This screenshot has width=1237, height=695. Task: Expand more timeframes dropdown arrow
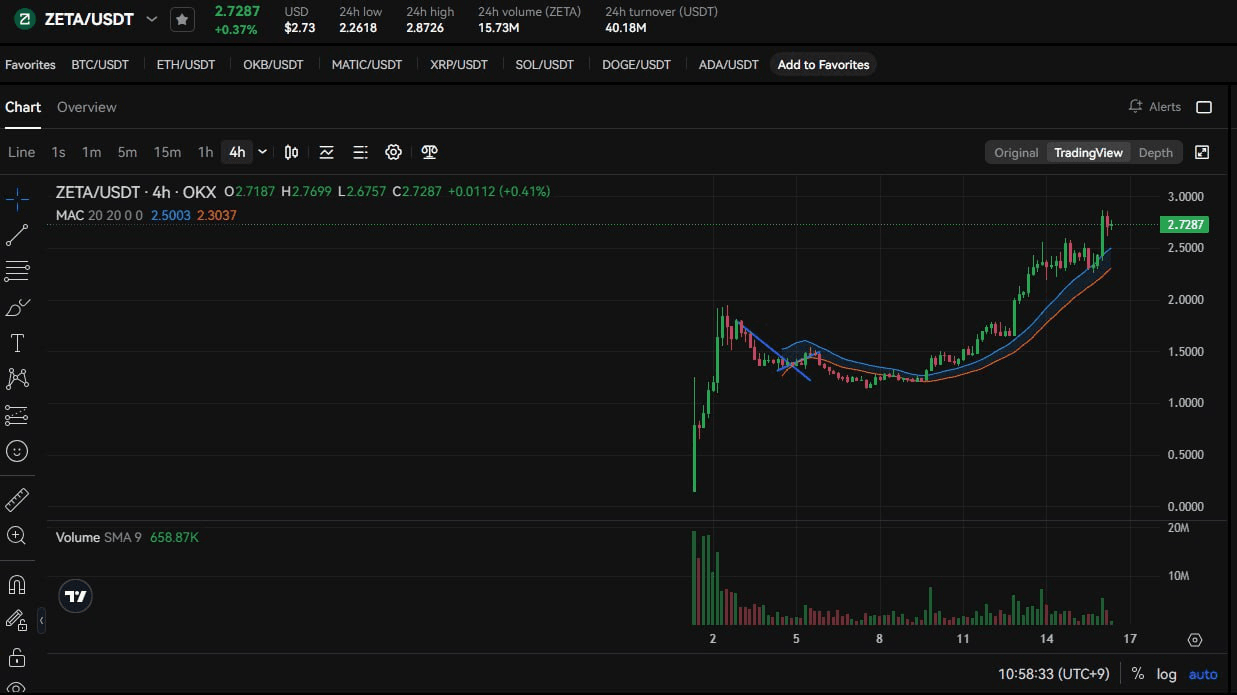coord(262,152)
